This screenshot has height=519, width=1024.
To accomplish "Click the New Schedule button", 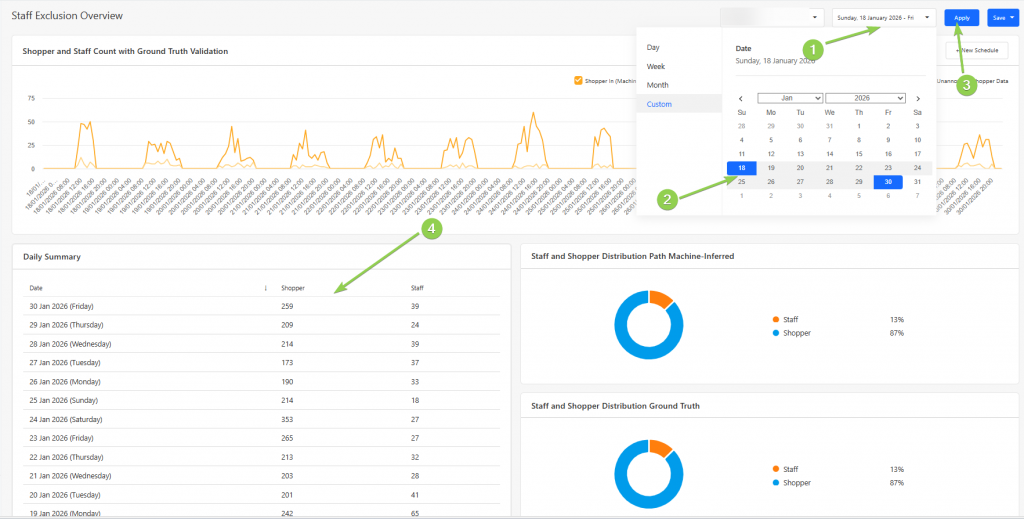I will click(x=977, y=50).
